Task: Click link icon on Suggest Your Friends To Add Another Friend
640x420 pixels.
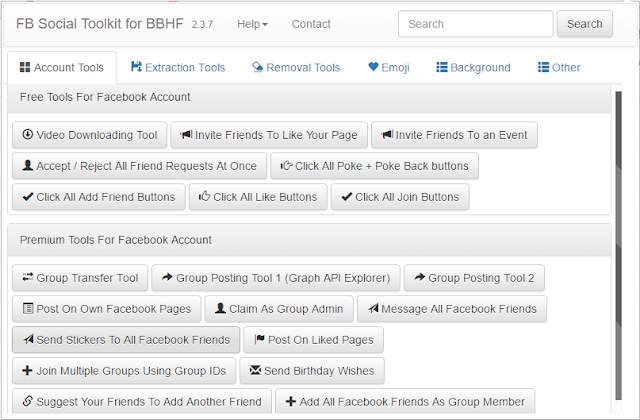Action: 27,401
